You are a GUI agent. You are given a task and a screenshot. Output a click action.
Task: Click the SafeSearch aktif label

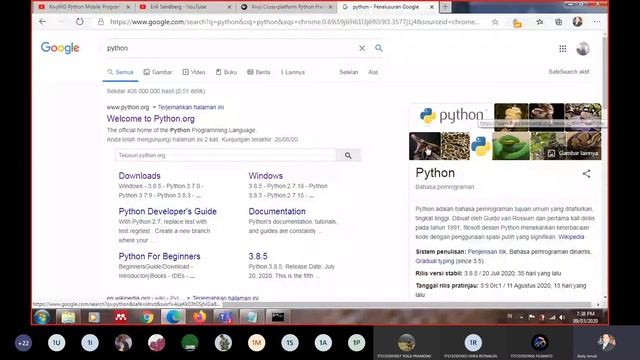[x=569, y=72]
